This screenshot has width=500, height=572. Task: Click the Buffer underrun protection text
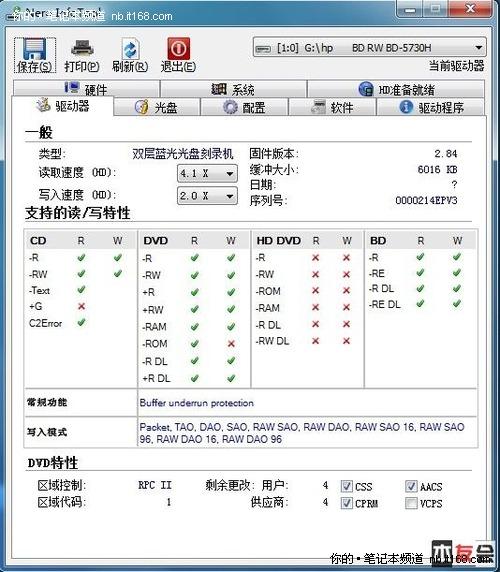point(197,403)
